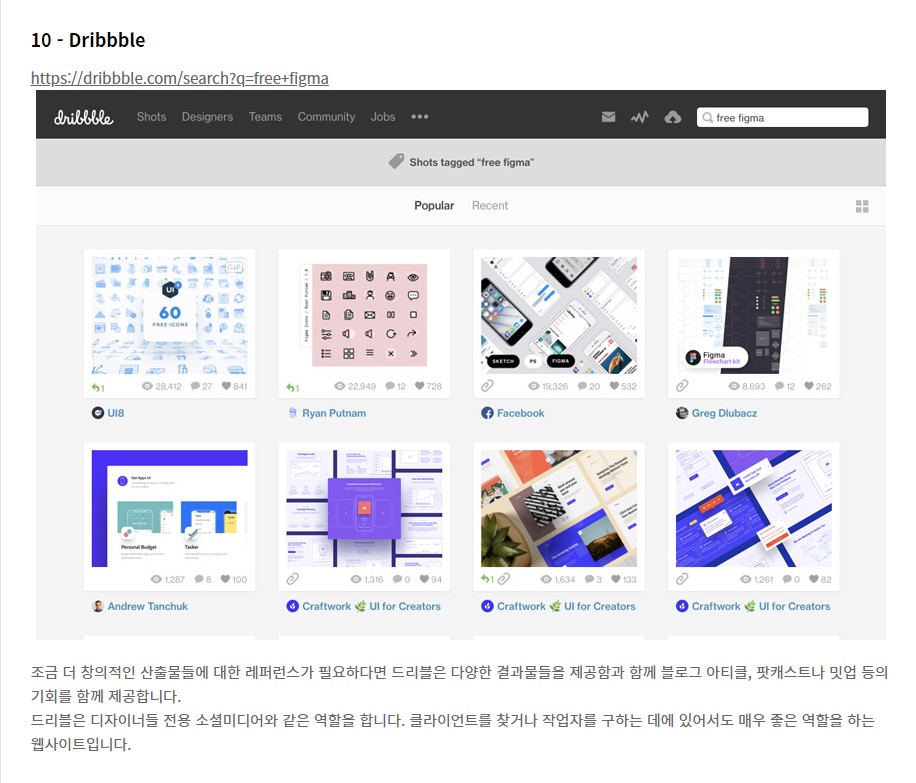Click the comment bubble with 8 comments
The width and height of the screenshot is (916, 783).
click(199, 579)
